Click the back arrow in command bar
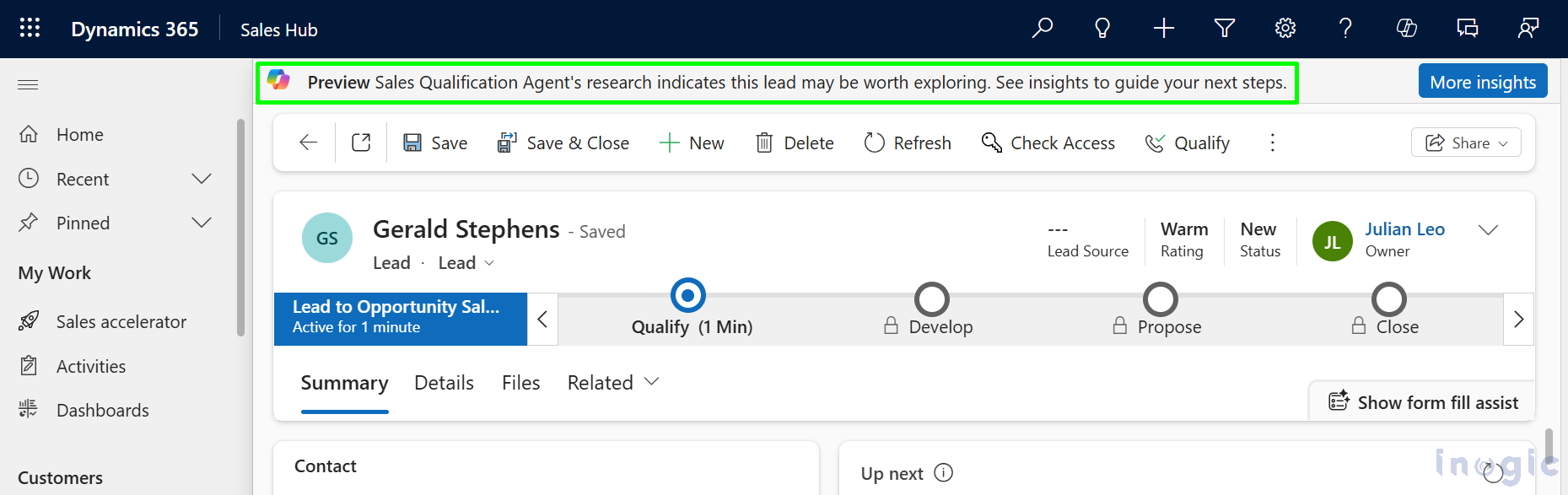 (x=309, y=143)
